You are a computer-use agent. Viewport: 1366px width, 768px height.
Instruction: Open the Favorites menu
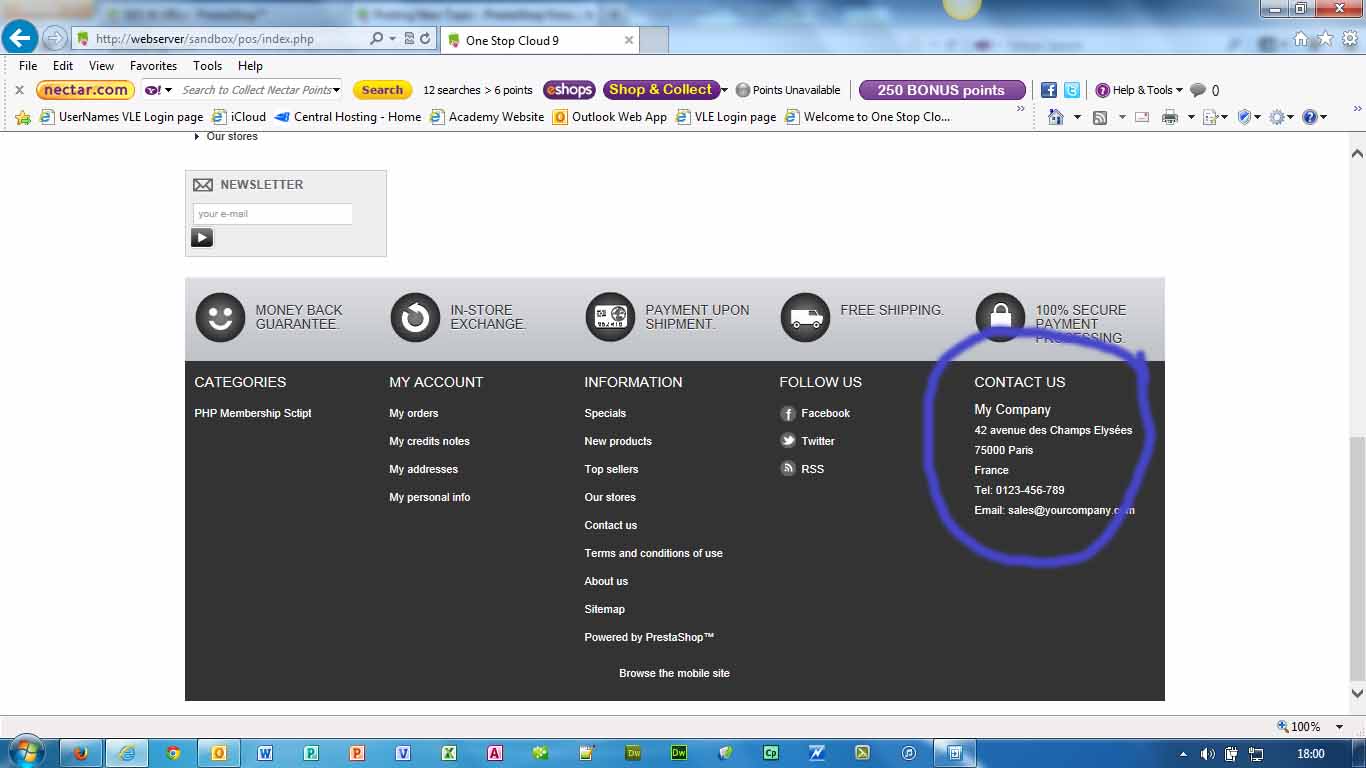pyautogui.click(x=153, y=66)
